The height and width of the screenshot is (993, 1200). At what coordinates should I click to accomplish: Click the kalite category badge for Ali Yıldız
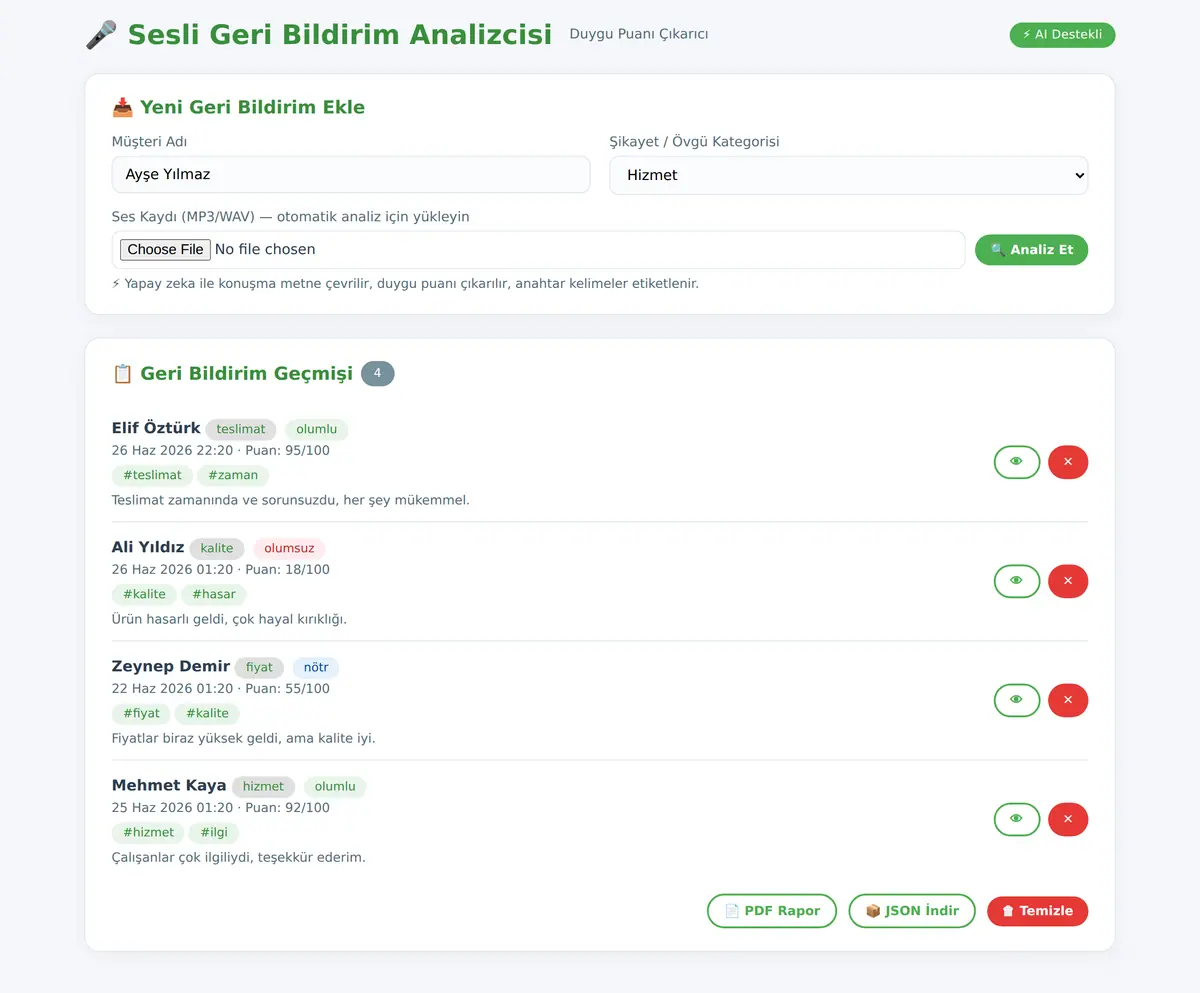217,548
